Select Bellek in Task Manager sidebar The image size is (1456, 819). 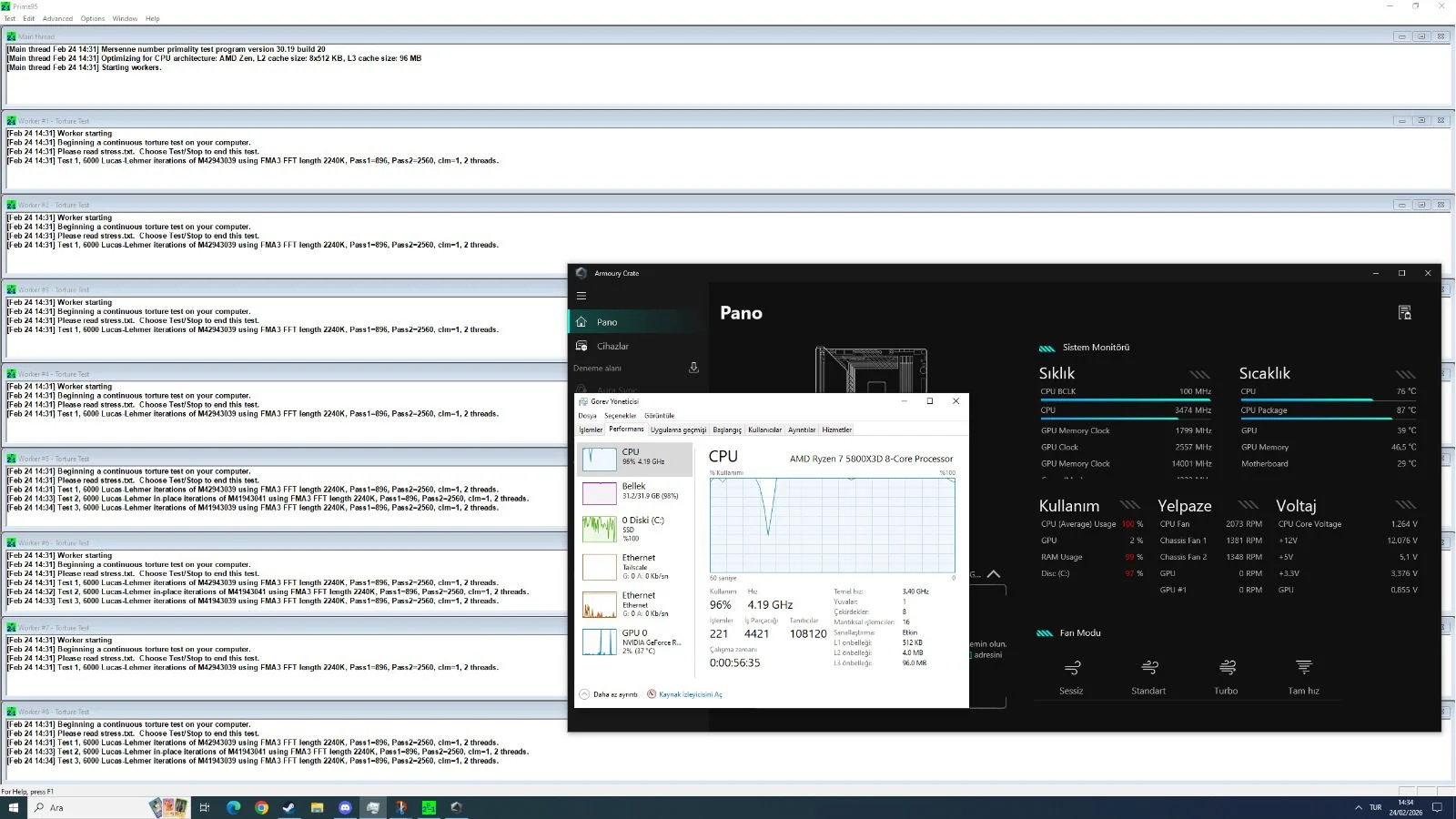(635, 493)
